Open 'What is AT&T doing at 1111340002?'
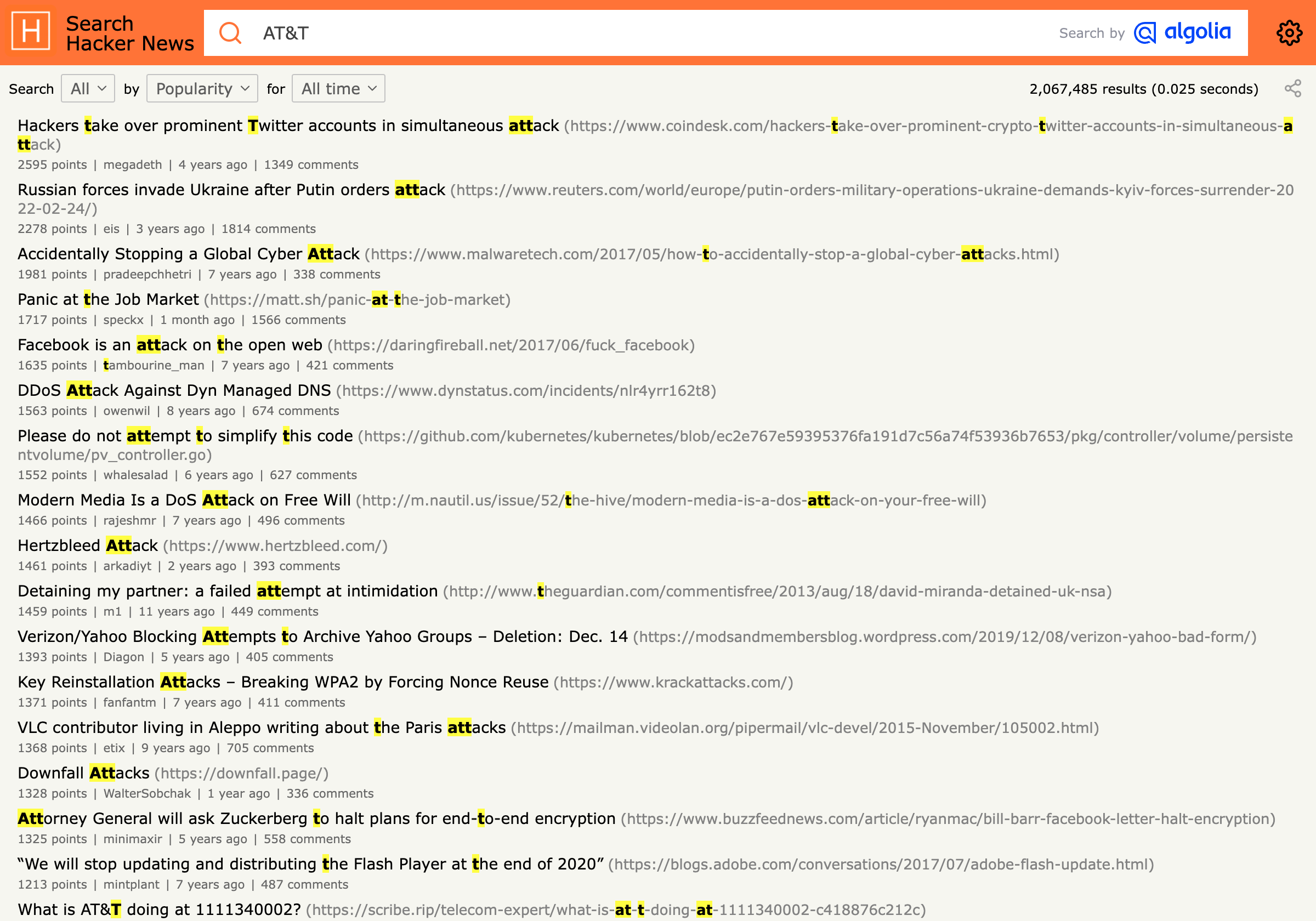 (160, 909)
